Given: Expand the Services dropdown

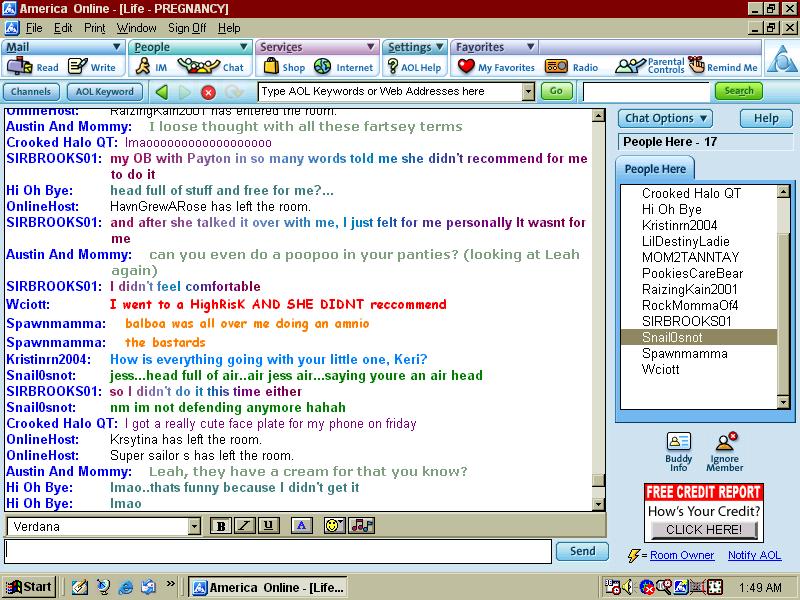Looking at the screenshot, I should pos(370,47).
